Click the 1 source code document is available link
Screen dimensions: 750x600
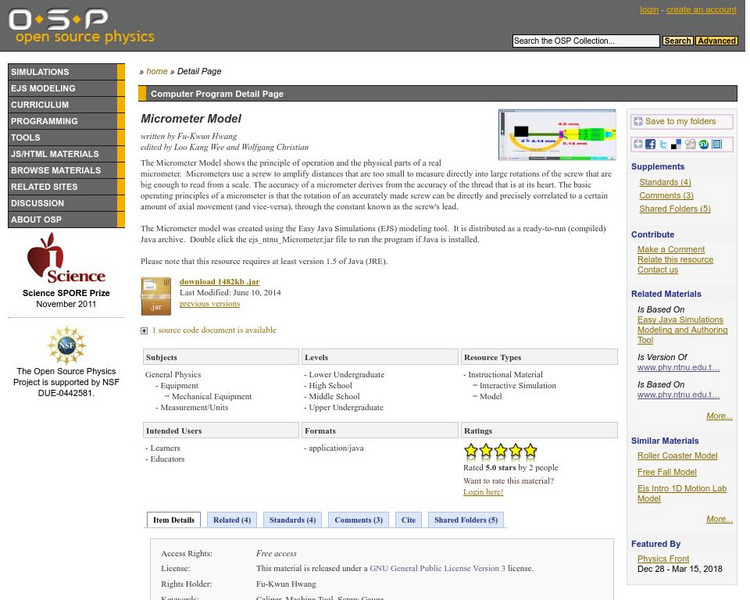click(x=214, y=330)
